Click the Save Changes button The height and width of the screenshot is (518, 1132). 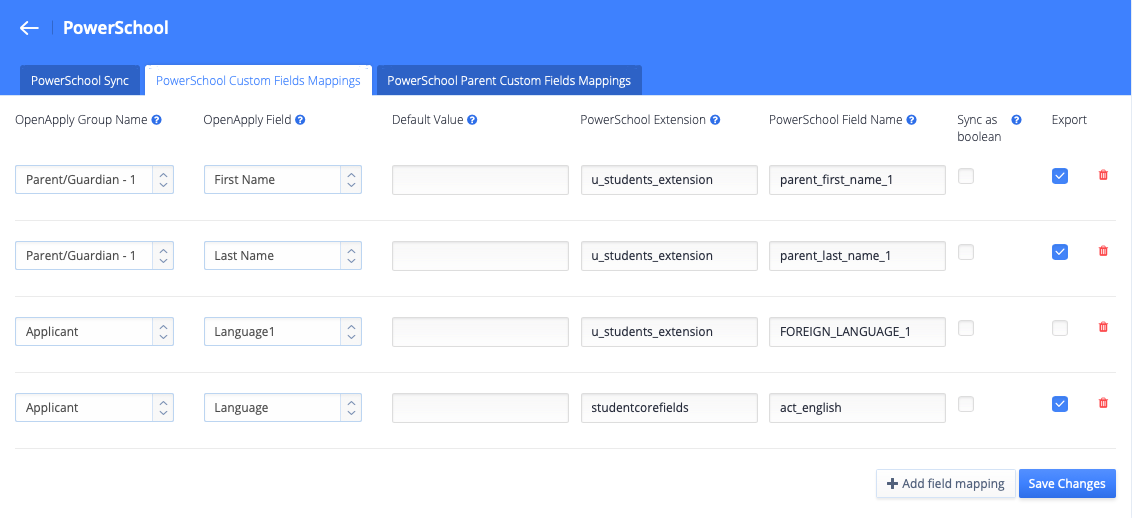click(x=1067, y=483)
